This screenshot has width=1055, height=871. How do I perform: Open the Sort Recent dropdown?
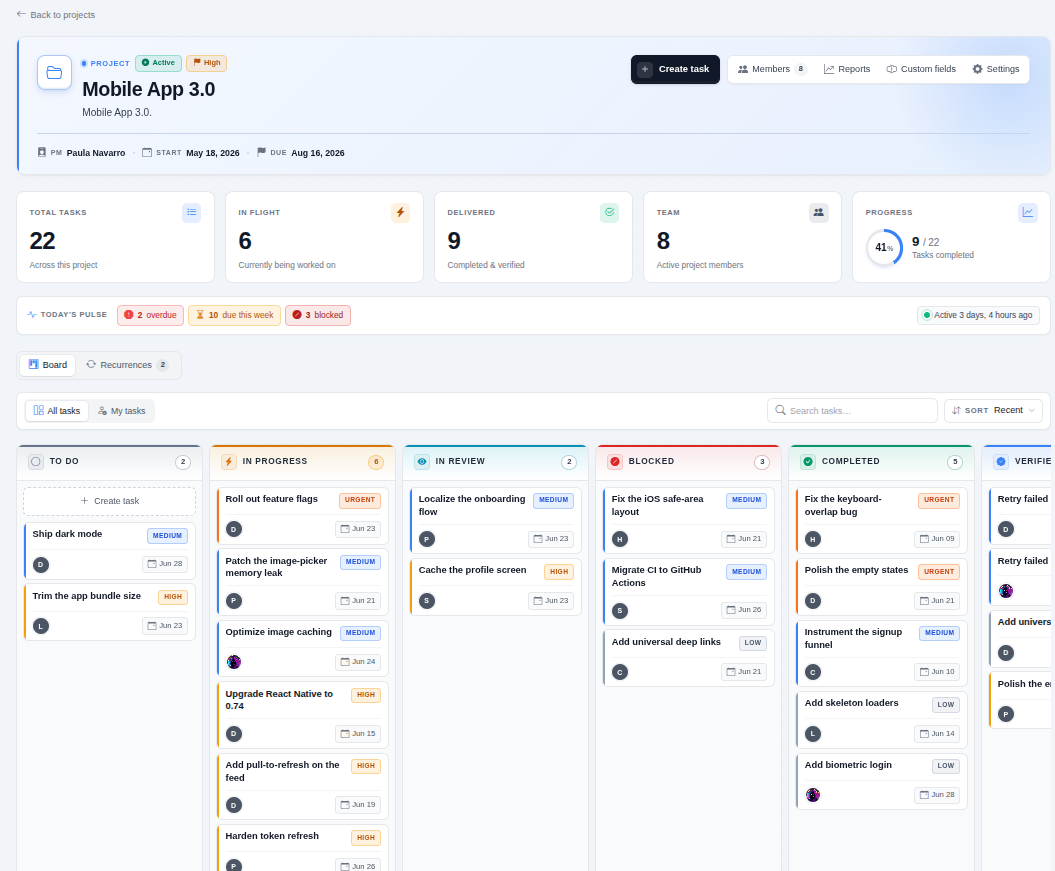994,410
